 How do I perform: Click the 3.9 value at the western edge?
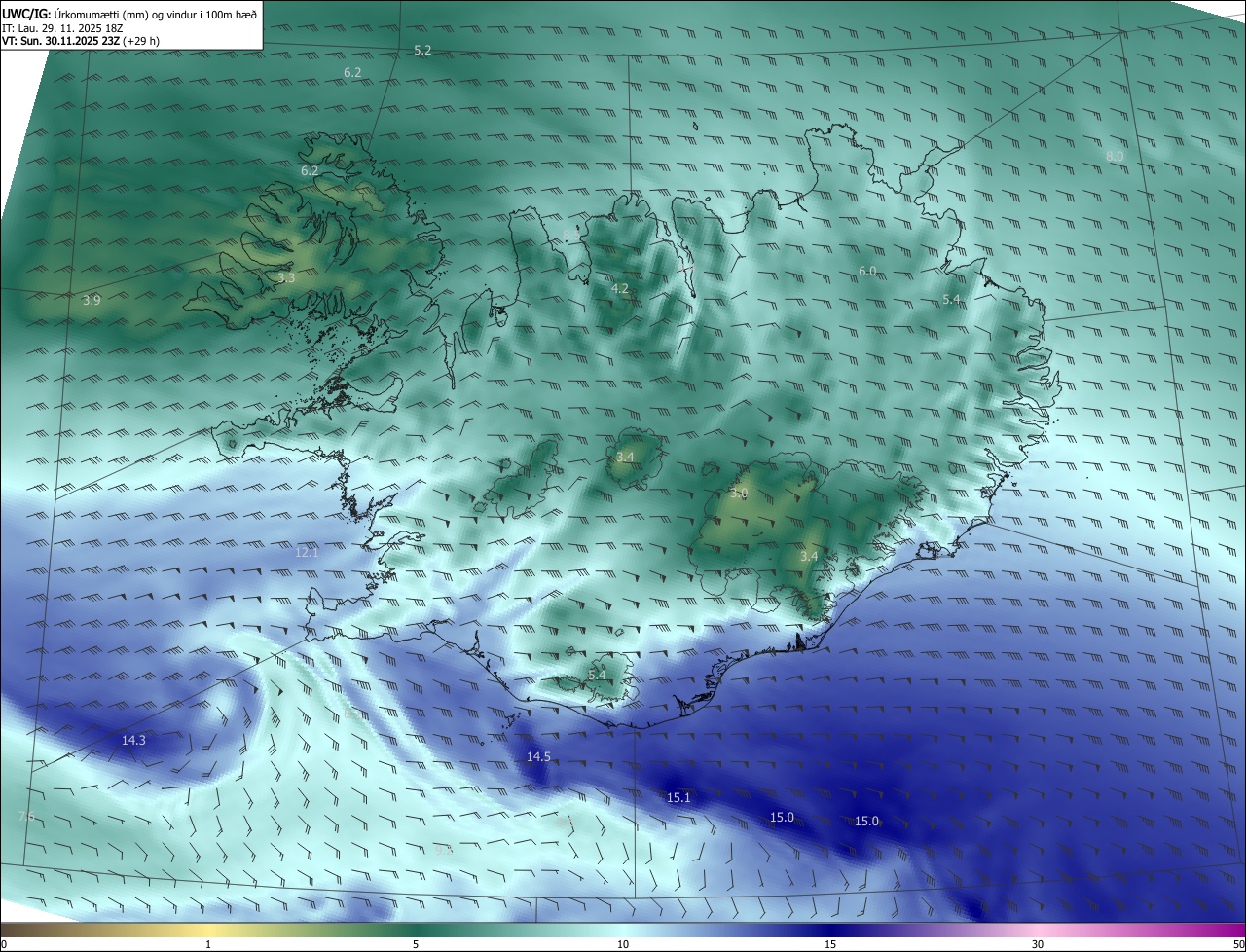tap(92, 300)
